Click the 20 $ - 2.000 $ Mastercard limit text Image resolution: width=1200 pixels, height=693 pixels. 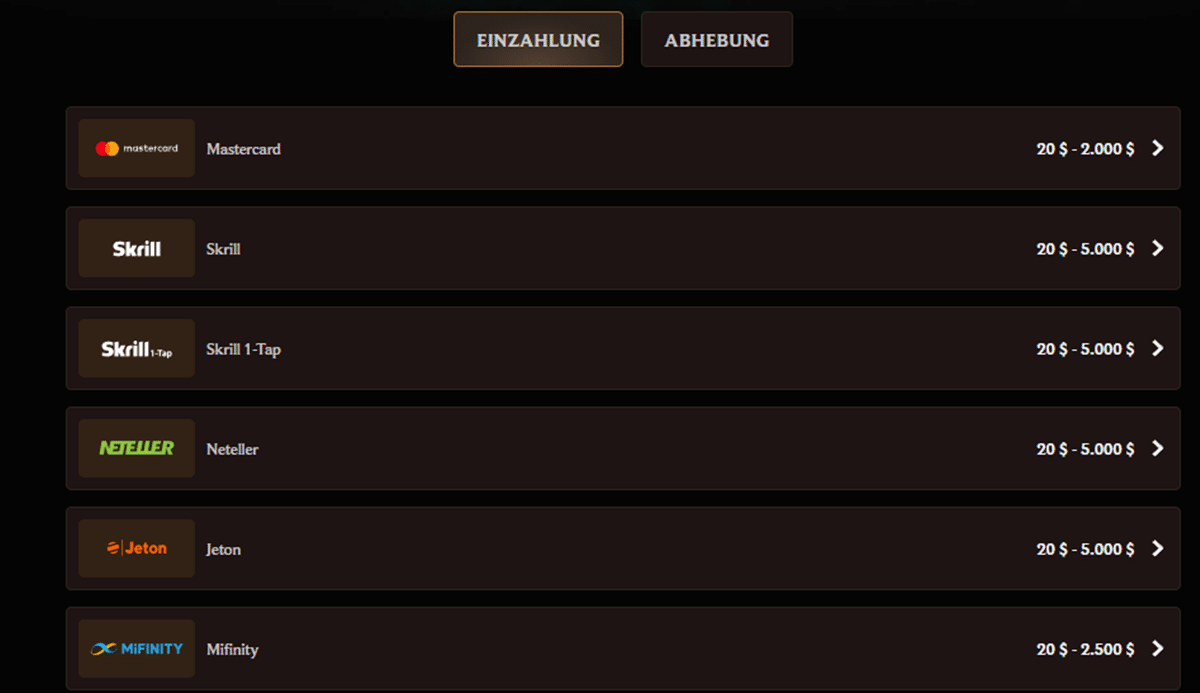[x=1084, y=148]
